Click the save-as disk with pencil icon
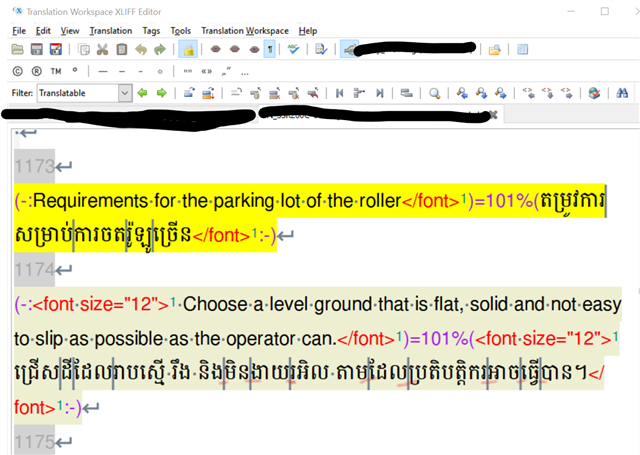The height and width of the screenshot is (455, 640). [x=56, y=49]
